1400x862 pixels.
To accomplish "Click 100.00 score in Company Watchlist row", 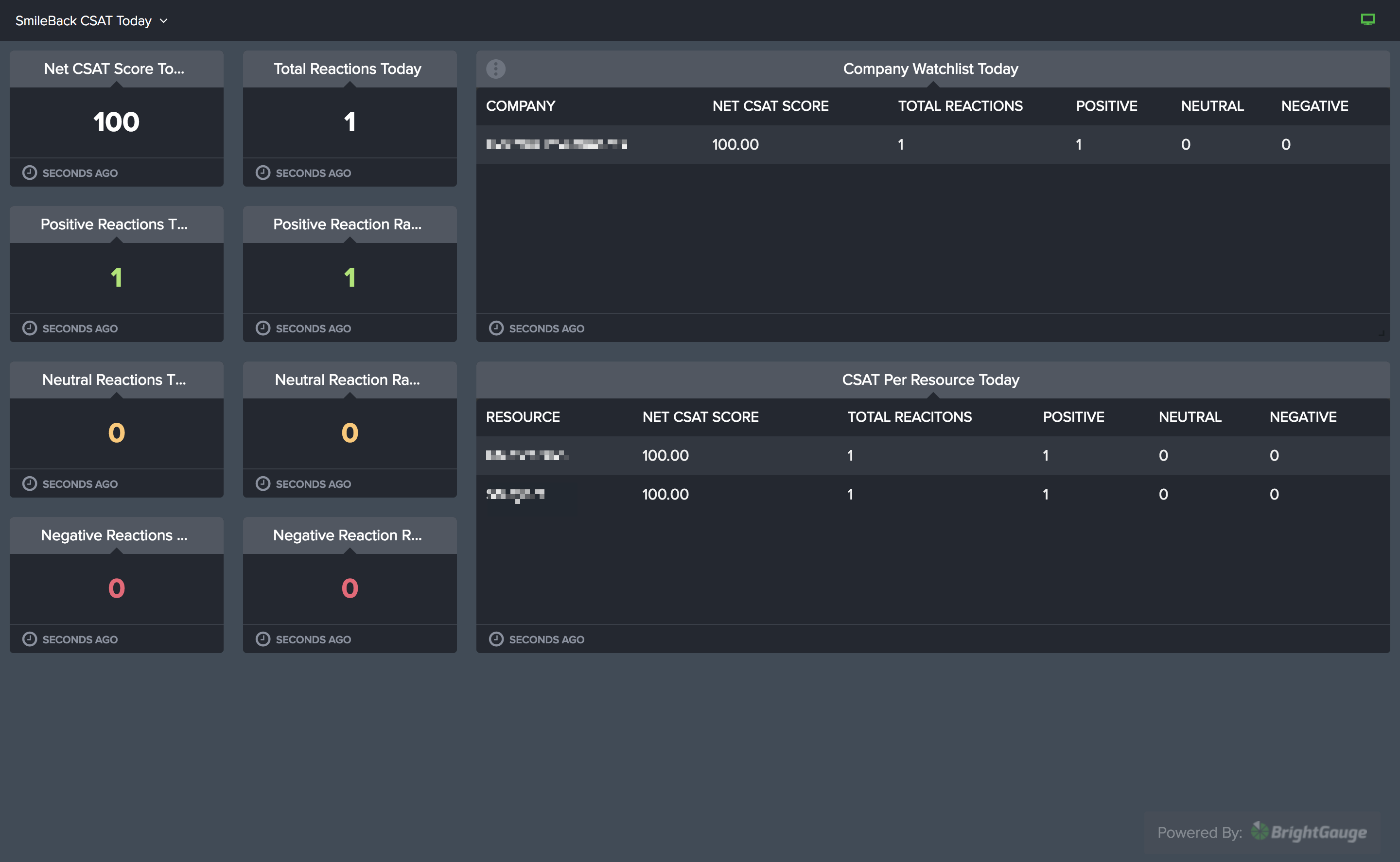I will 735,145.
